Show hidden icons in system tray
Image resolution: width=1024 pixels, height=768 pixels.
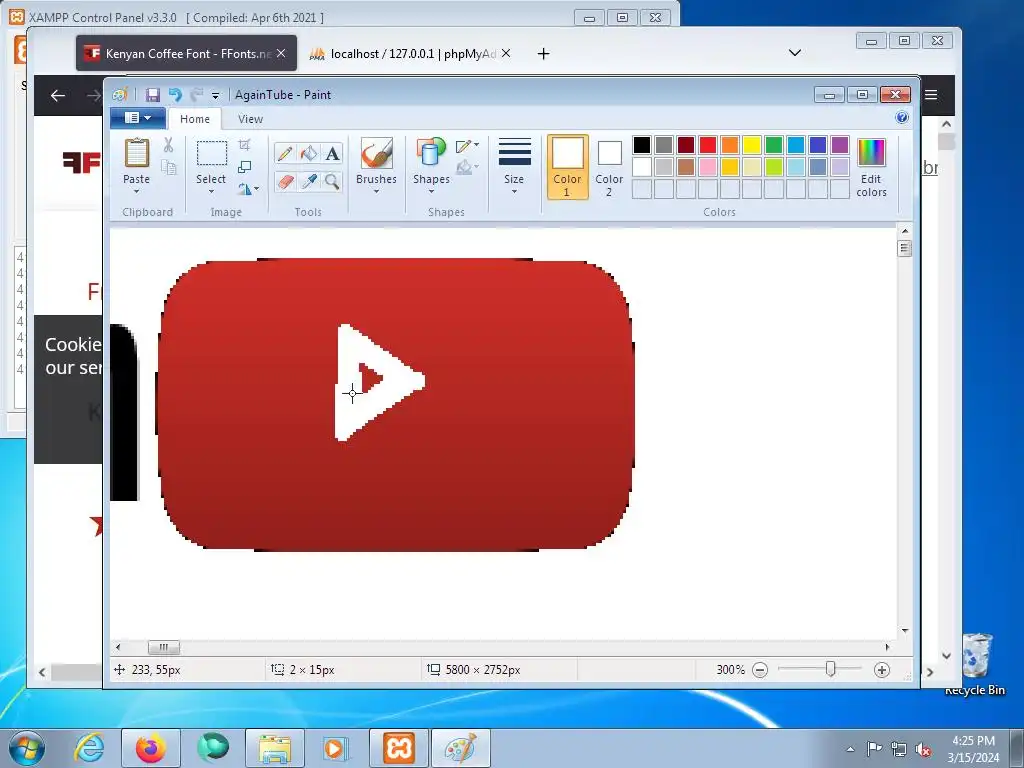(x=850, y=749)
